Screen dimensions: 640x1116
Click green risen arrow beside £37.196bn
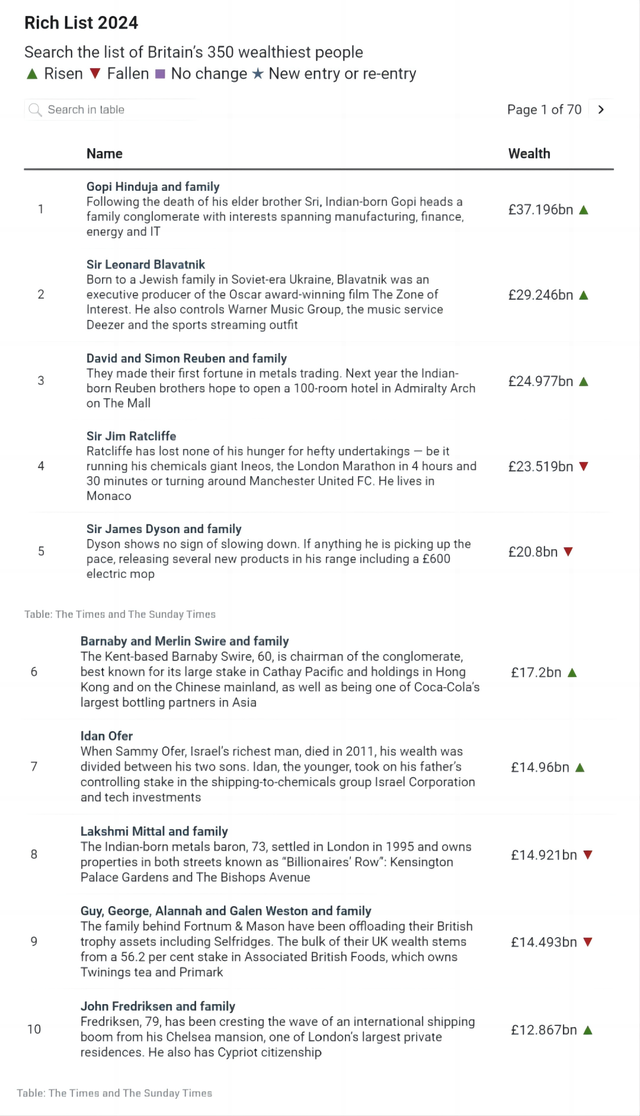tap(584, 210)
